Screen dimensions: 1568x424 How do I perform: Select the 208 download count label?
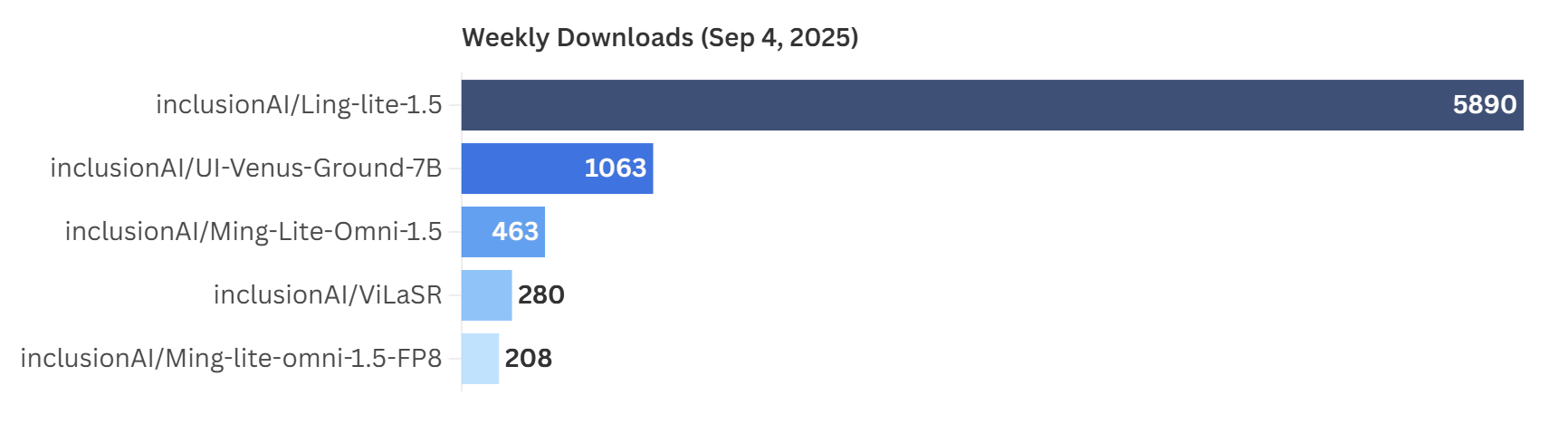(529, 359)
